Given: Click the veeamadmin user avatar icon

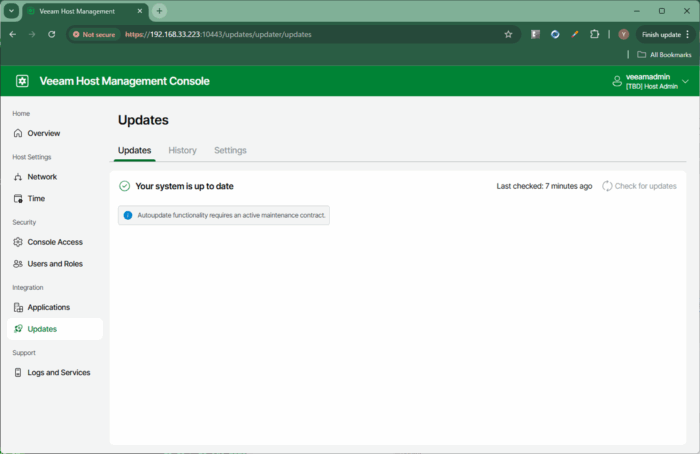Looking at the screenshot, I should pos(617,81).
